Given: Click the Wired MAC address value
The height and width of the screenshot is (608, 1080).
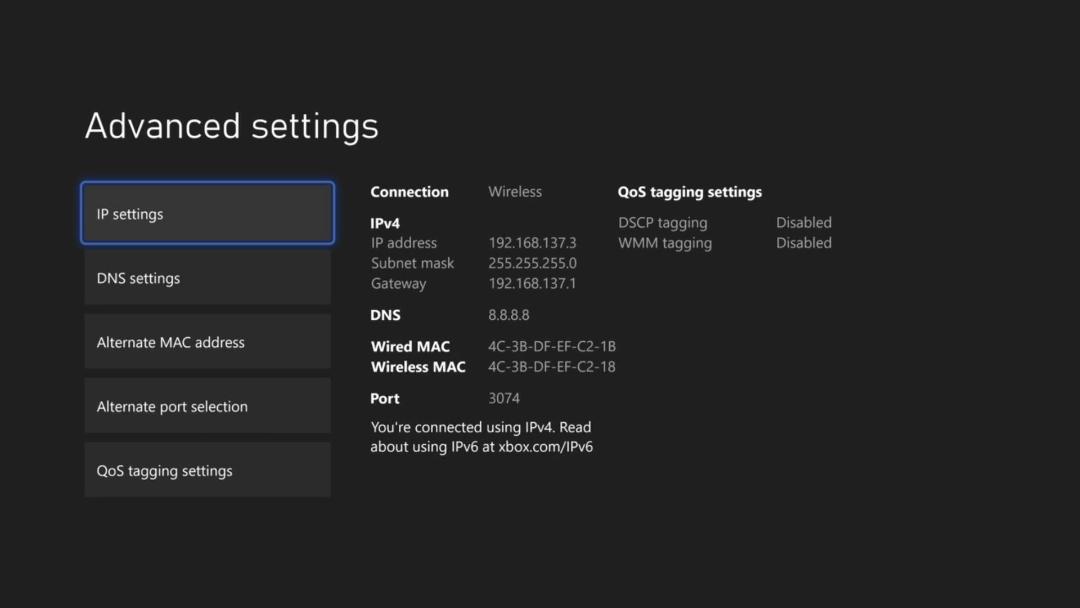Looking at the screenshot, I should pos(552,346).
